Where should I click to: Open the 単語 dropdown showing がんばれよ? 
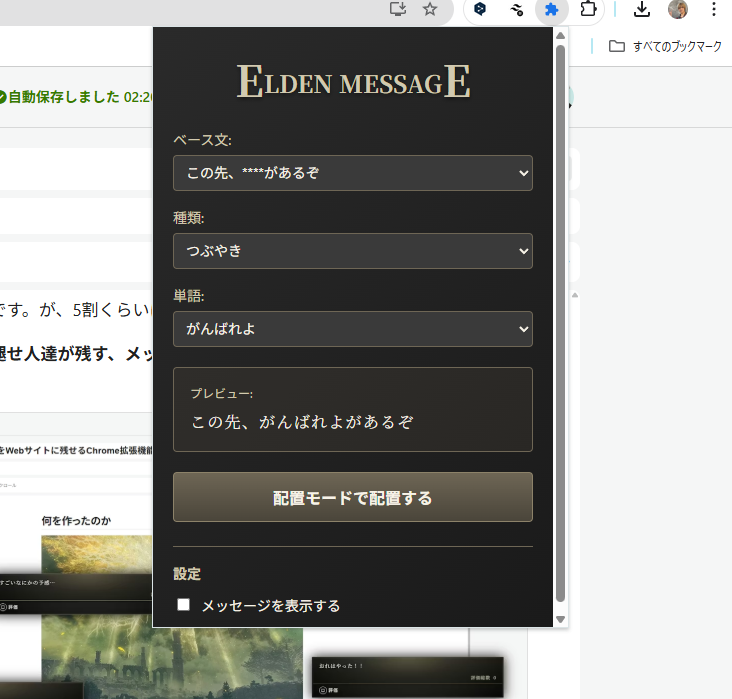pyautogui.click(x=352, y=329)
